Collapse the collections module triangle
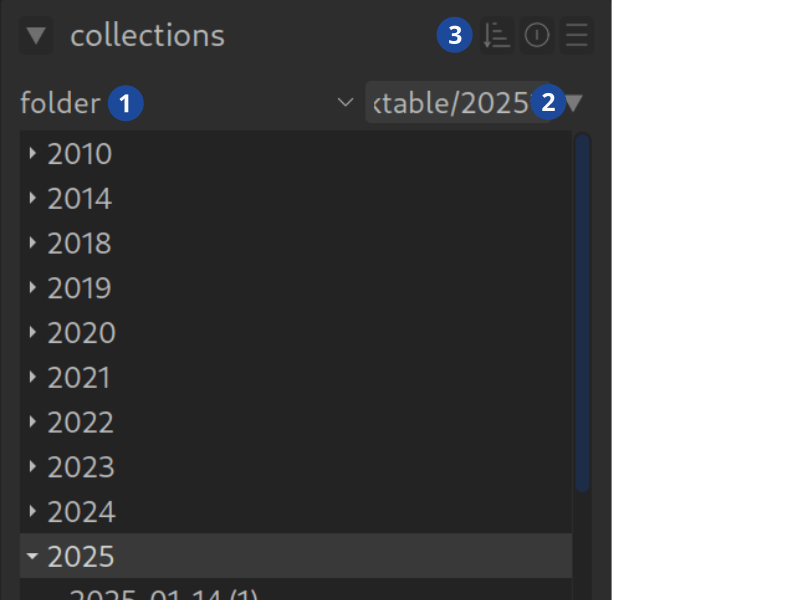This screenshot has height=600, width=800. (x=37, y=37)
